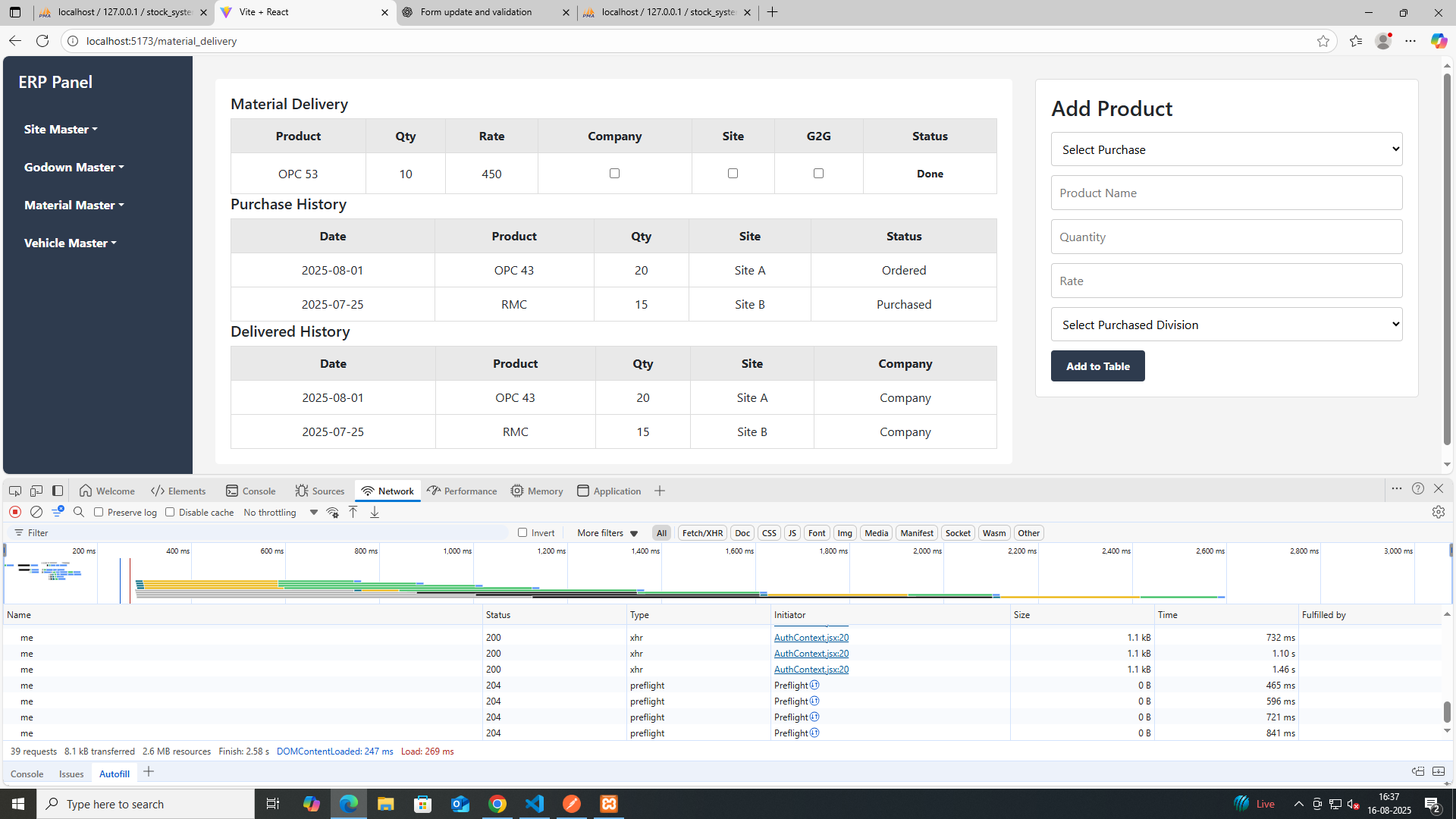
Task: Tick the Disable cache checkbox
Action: (x=170, y=512)
